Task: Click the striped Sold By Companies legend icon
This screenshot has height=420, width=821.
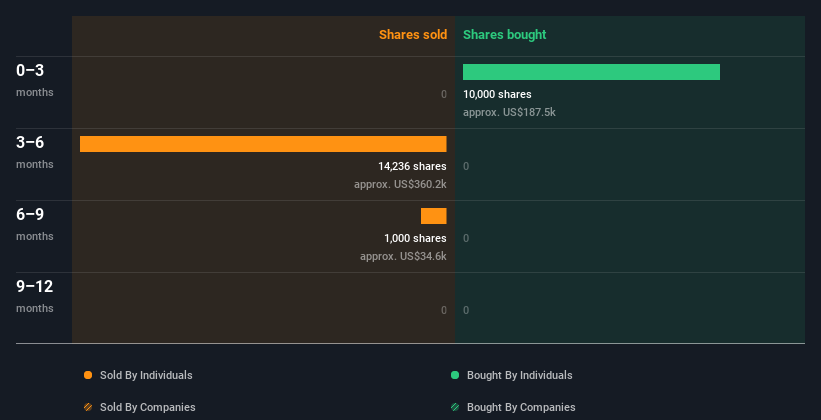Action: 88,407
